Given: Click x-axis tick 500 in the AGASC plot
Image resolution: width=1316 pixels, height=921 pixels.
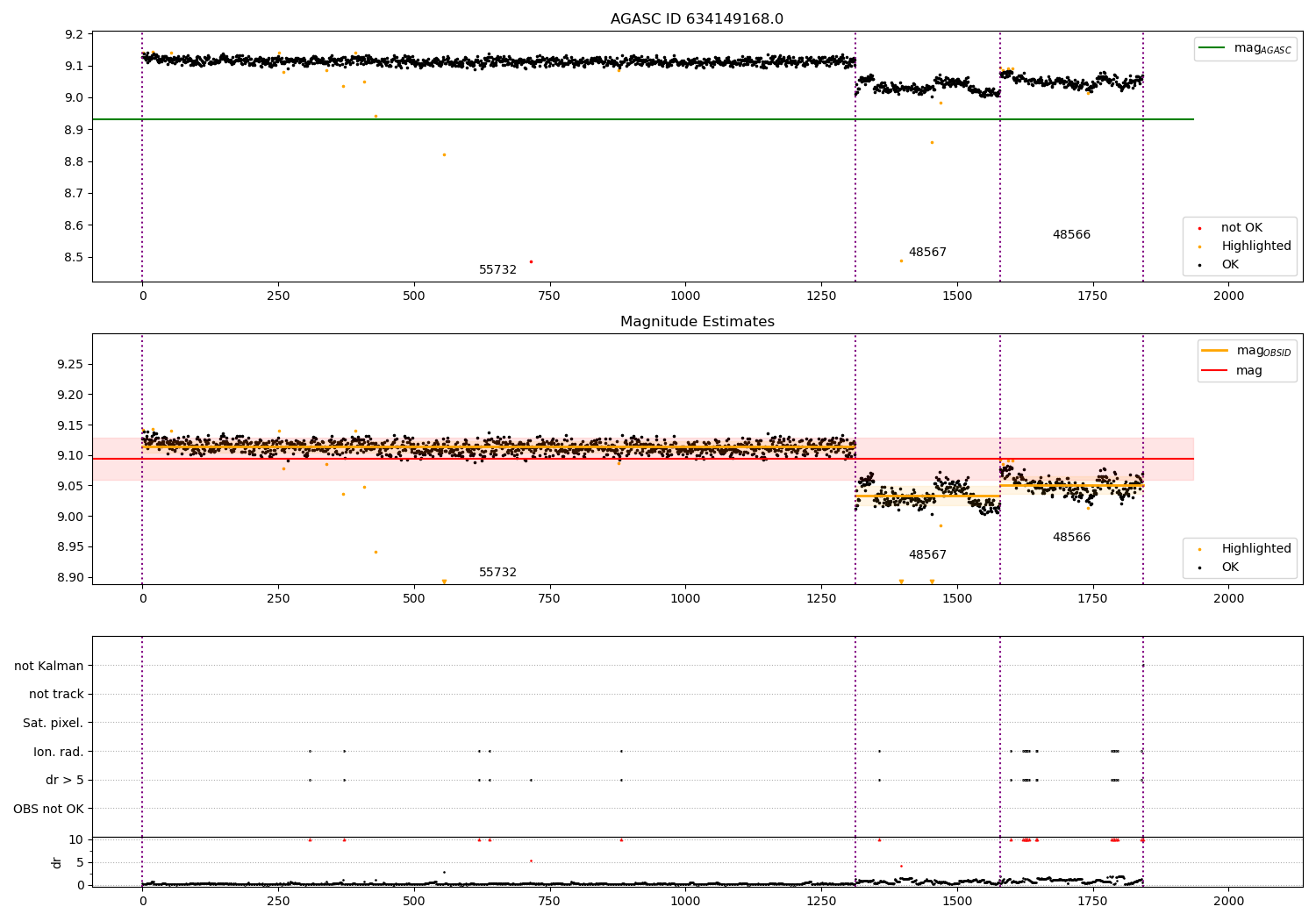Looking at the screenshot, I should point(414,296).
